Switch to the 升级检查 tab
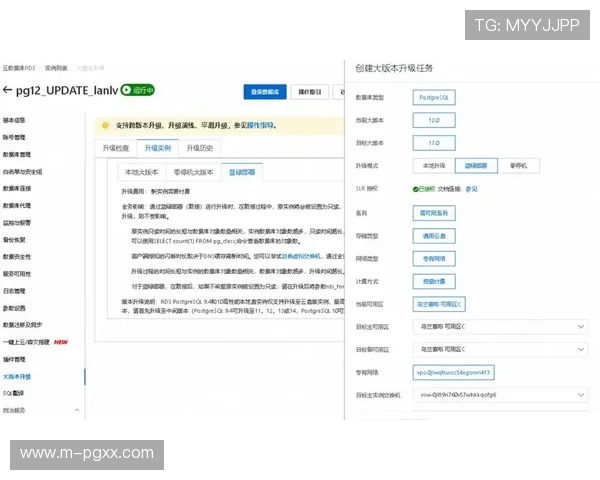 [116, 148]
